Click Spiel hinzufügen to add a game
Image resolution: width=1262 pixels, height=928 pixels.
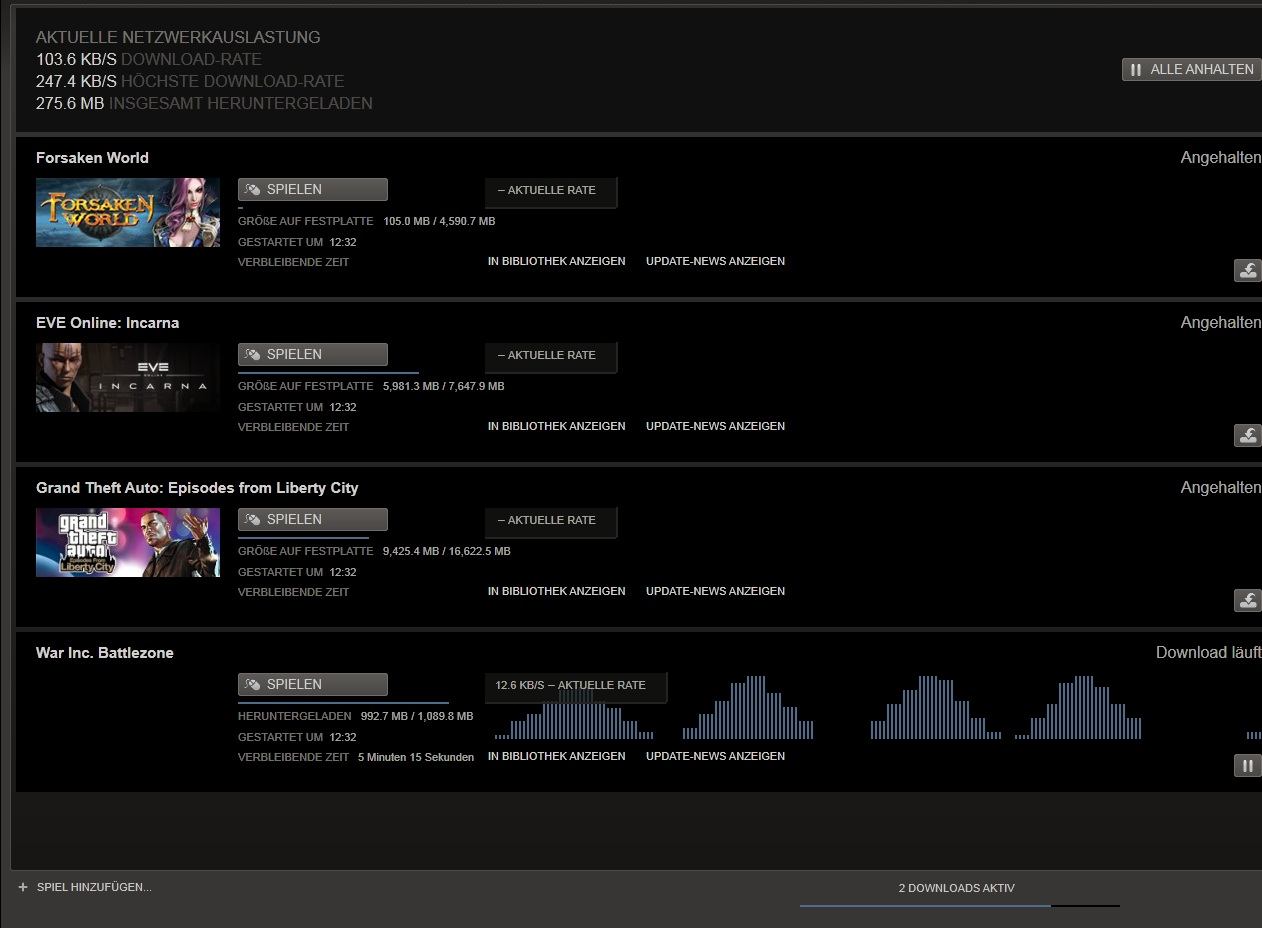pyautogui.click(x=94, y=887)
